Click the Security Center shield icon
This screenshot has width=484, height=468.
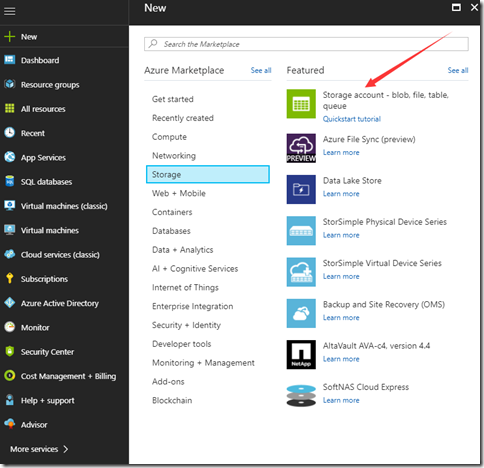pos(10,351)
